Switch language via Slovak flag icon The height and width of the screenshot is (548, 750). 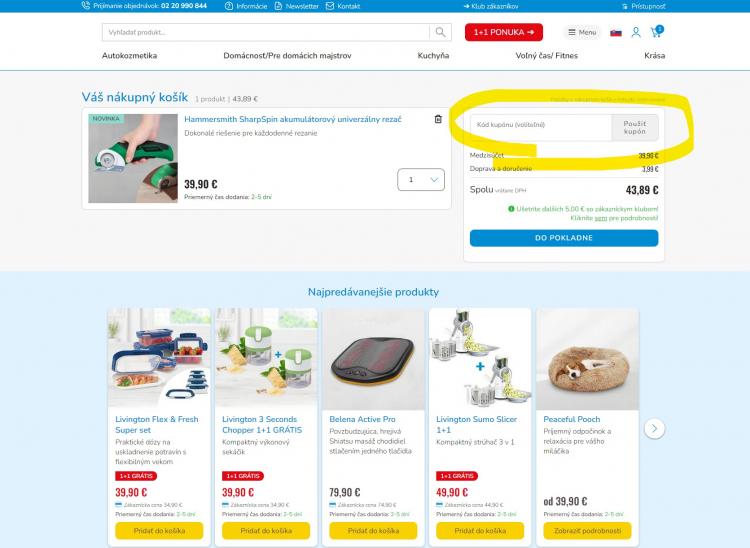(616, 33)
